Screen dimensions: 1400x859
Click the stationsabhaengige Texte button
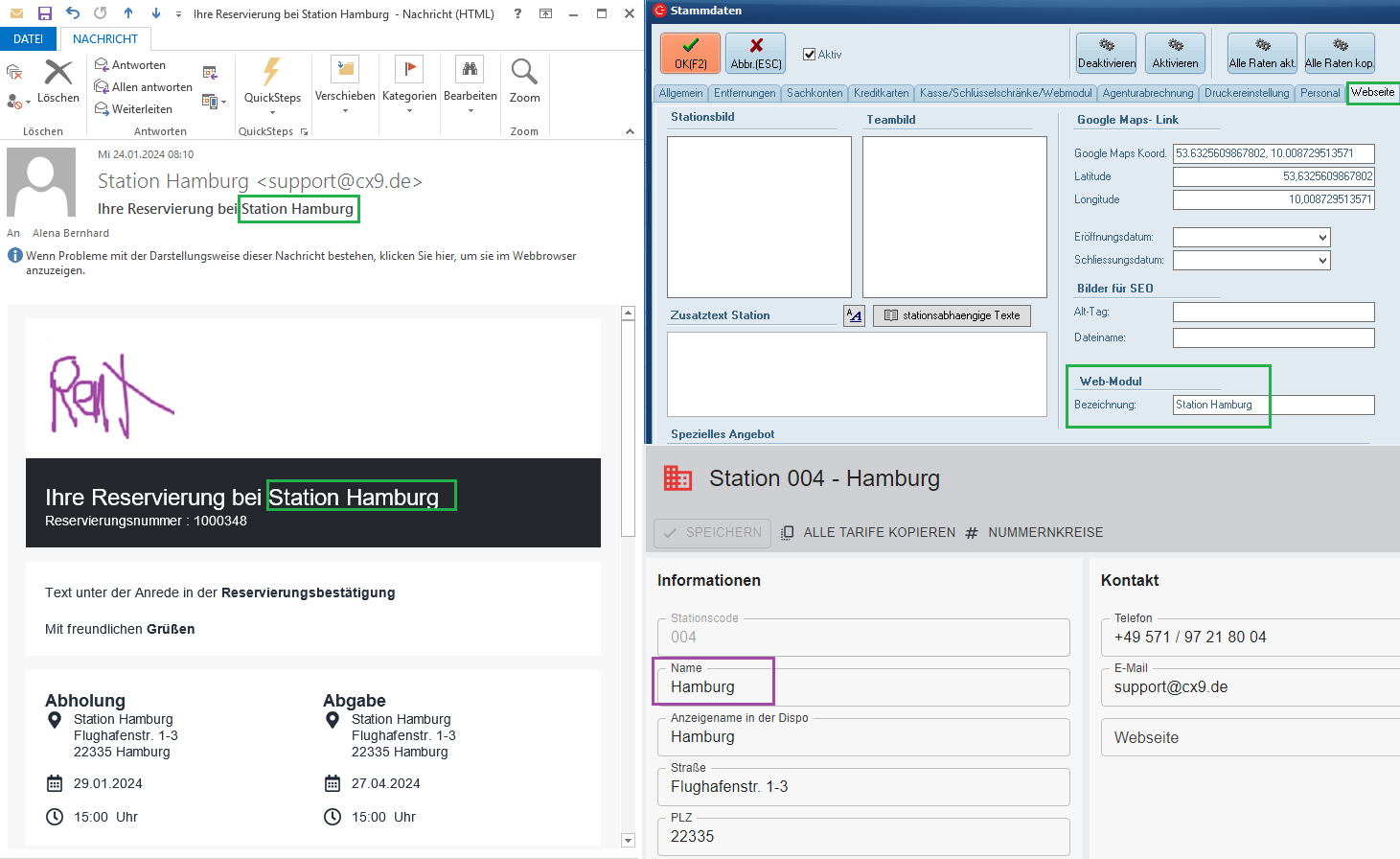[x=952, y=315]
